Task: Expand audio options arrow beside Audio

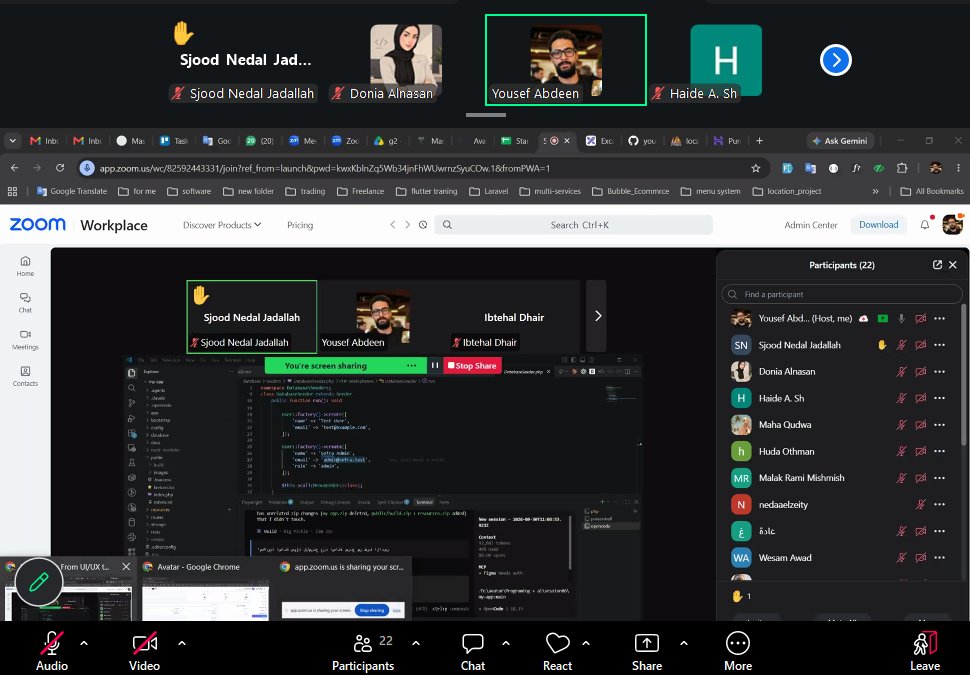Action: [x=84, y=643]
